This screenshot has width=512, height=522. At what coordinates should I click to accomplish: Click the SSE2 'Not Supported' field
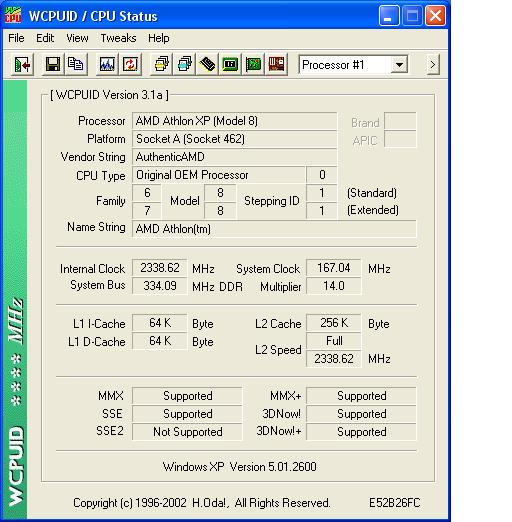(x=187, y=432)
